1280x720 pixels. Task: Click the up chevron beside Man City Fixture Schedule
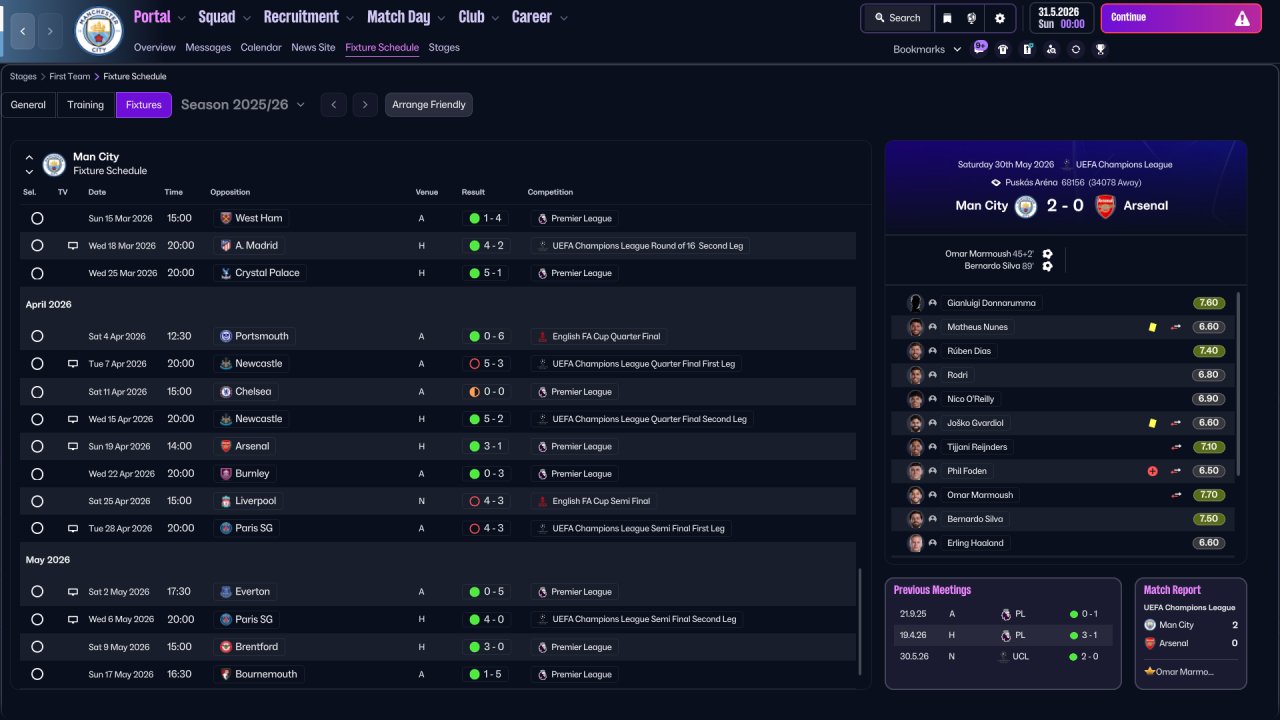(x=29, y=158)
